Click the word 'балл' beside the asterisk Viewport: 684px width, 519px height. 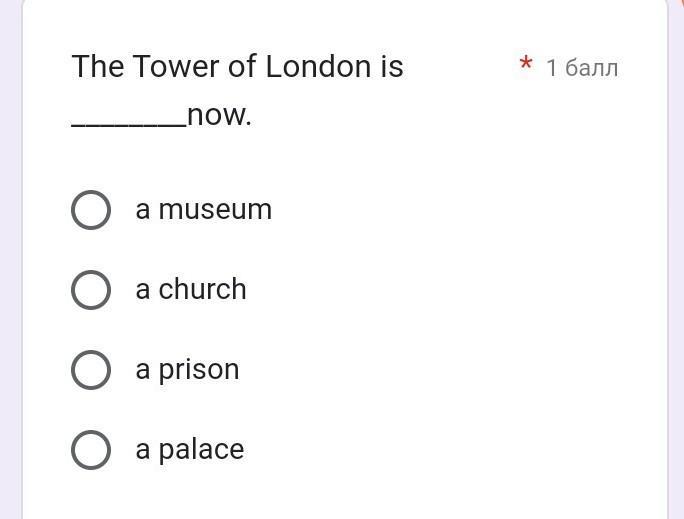click(x=592, y=68)
